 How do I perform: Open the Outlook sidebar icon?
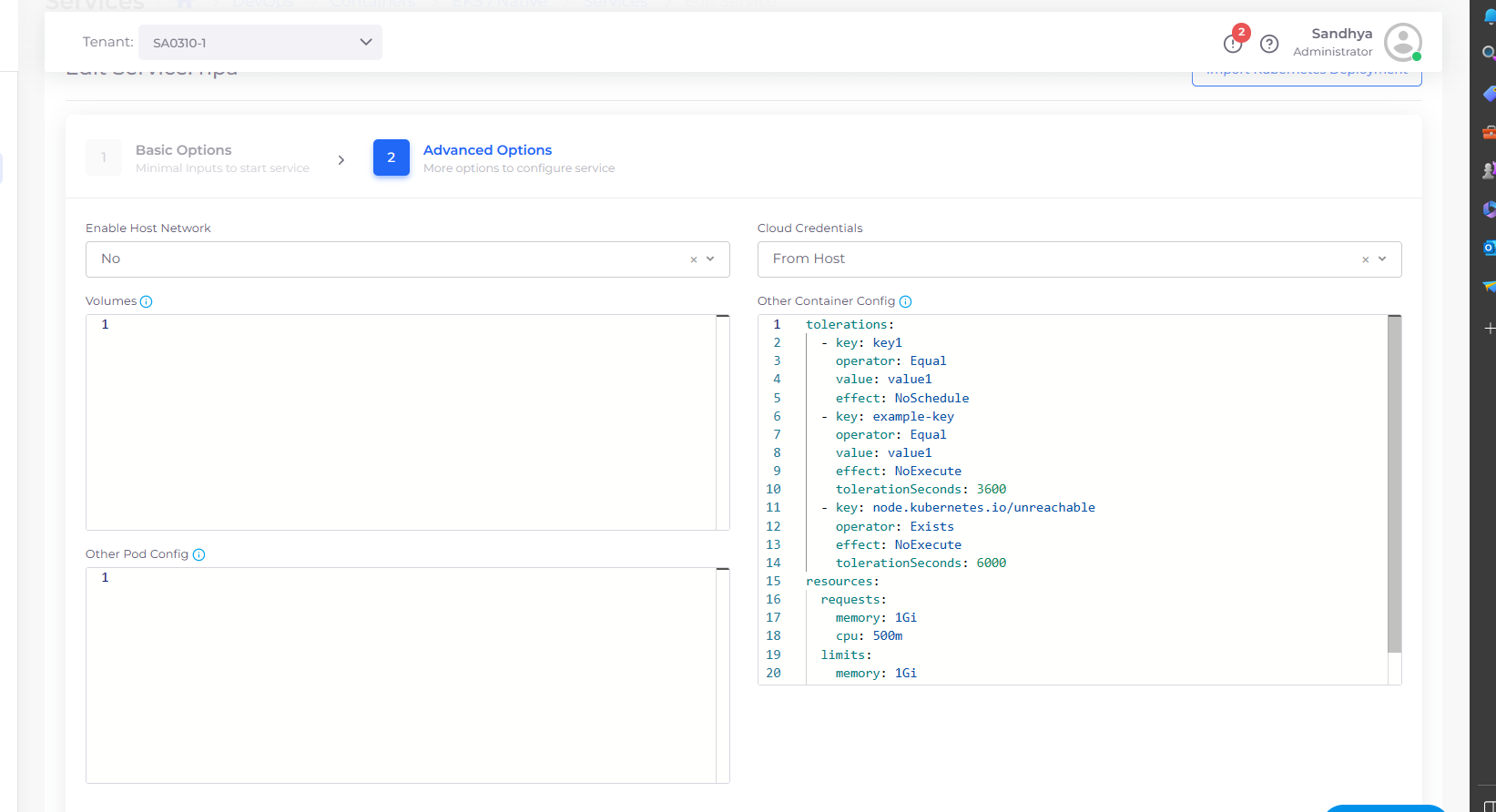(1489, 248)
